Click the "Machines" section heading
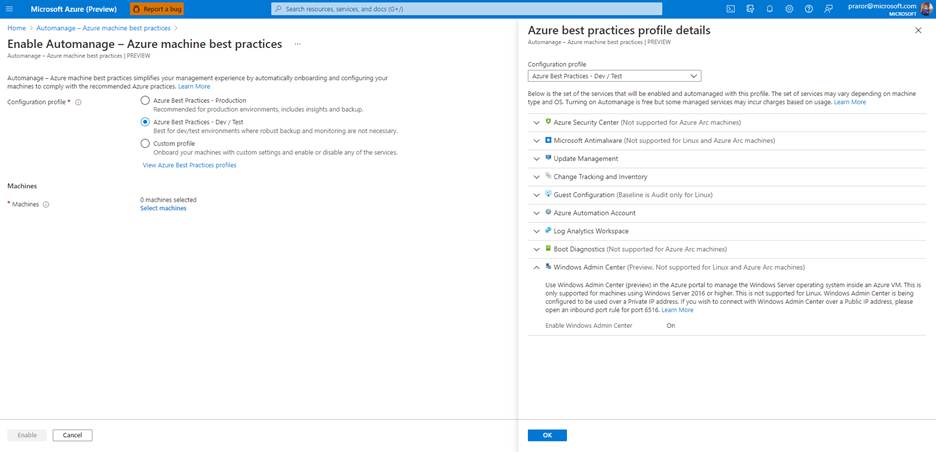Image resolution: width=936 pixels, height=452 pixels. 22,186
